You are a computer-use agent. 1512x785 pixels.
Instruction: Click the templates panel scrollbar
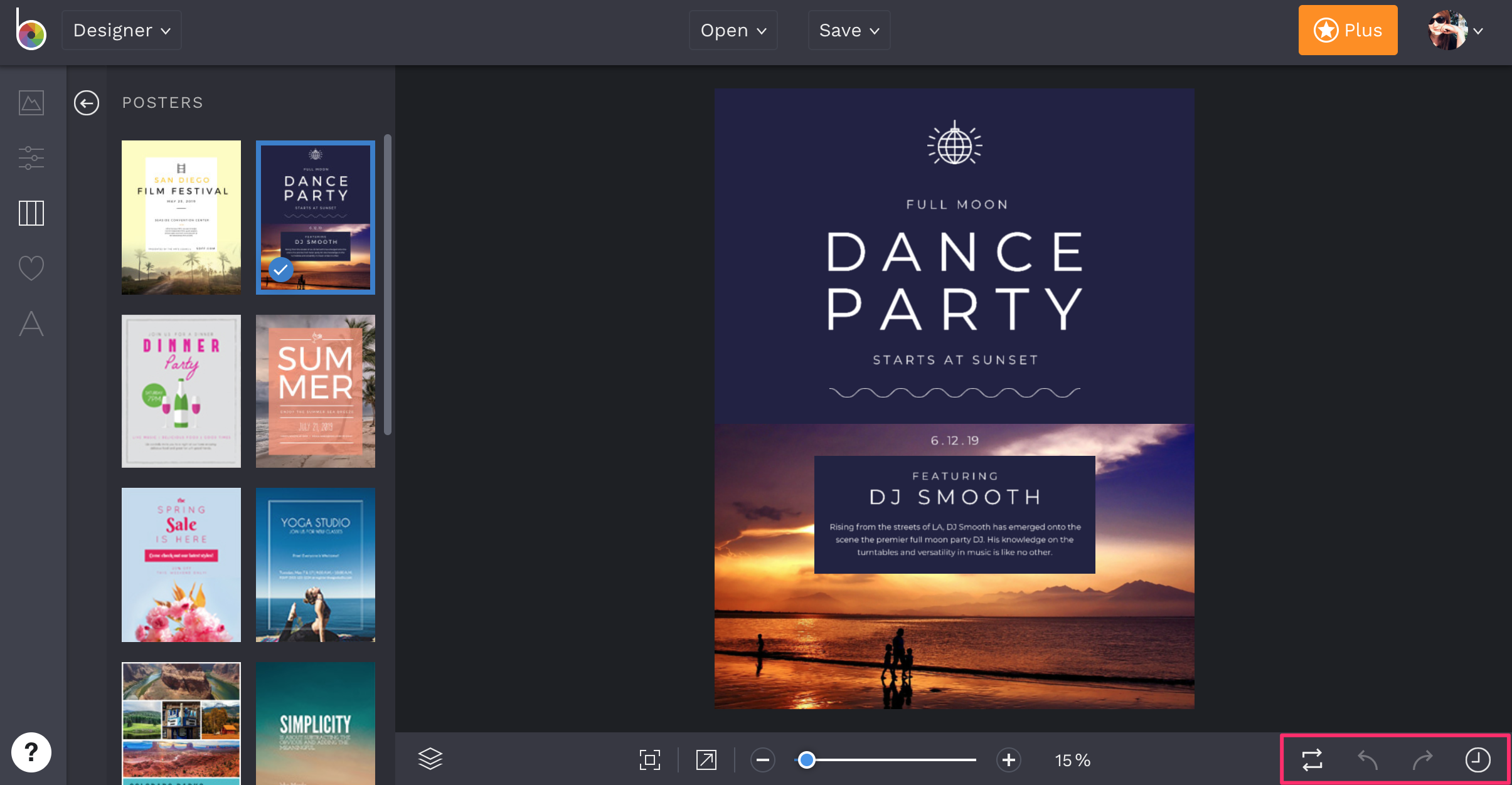[388, 284]
